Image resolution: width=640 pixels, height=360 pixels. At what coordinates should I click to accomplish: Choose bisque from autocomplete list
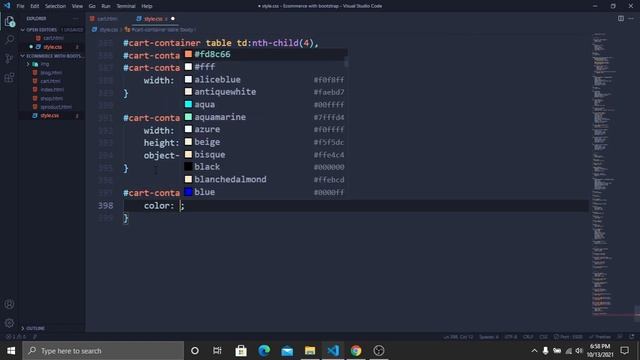pos(264,155)
